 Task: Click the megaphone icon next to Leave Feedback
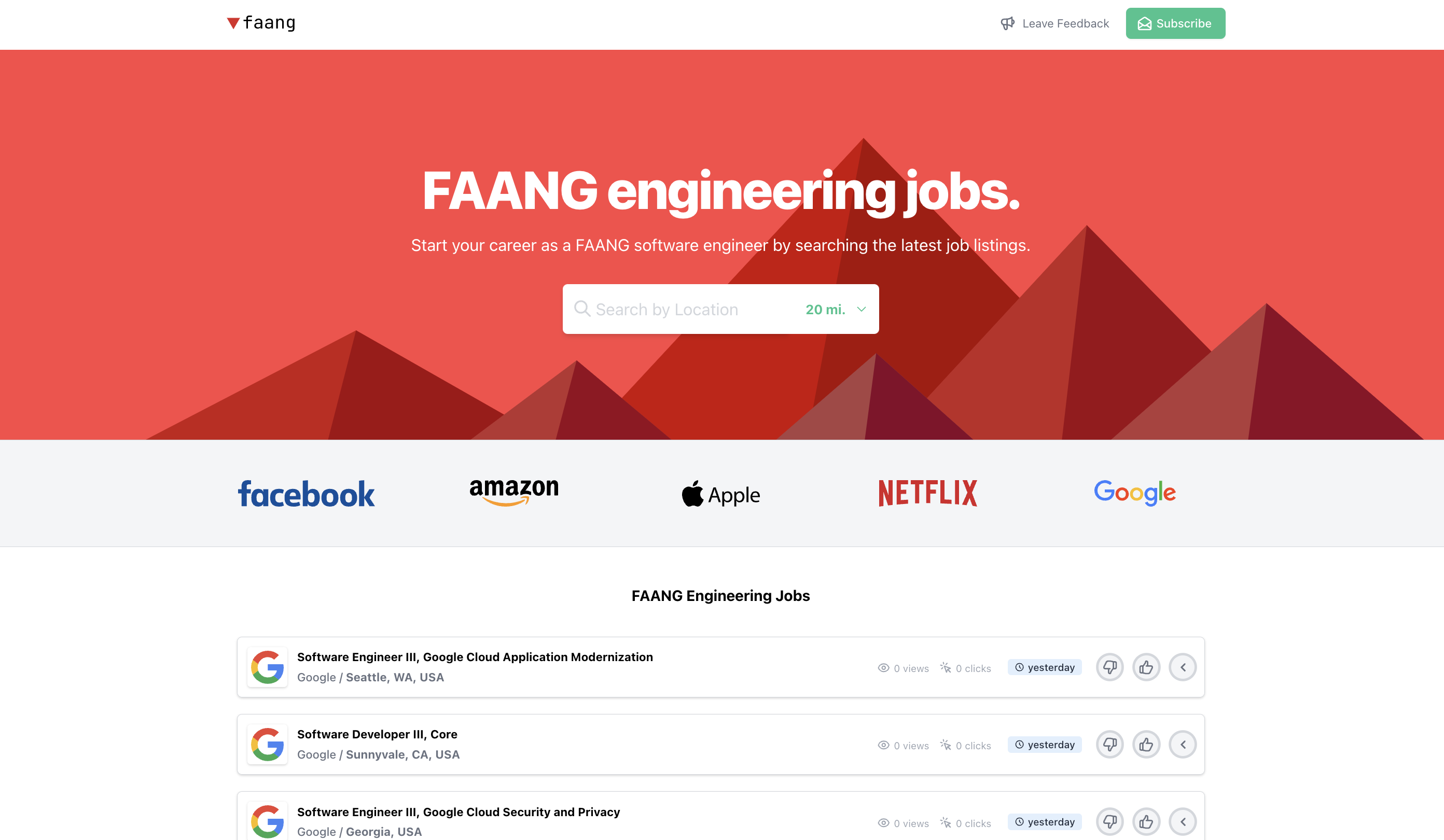[x=1008, y=23]
